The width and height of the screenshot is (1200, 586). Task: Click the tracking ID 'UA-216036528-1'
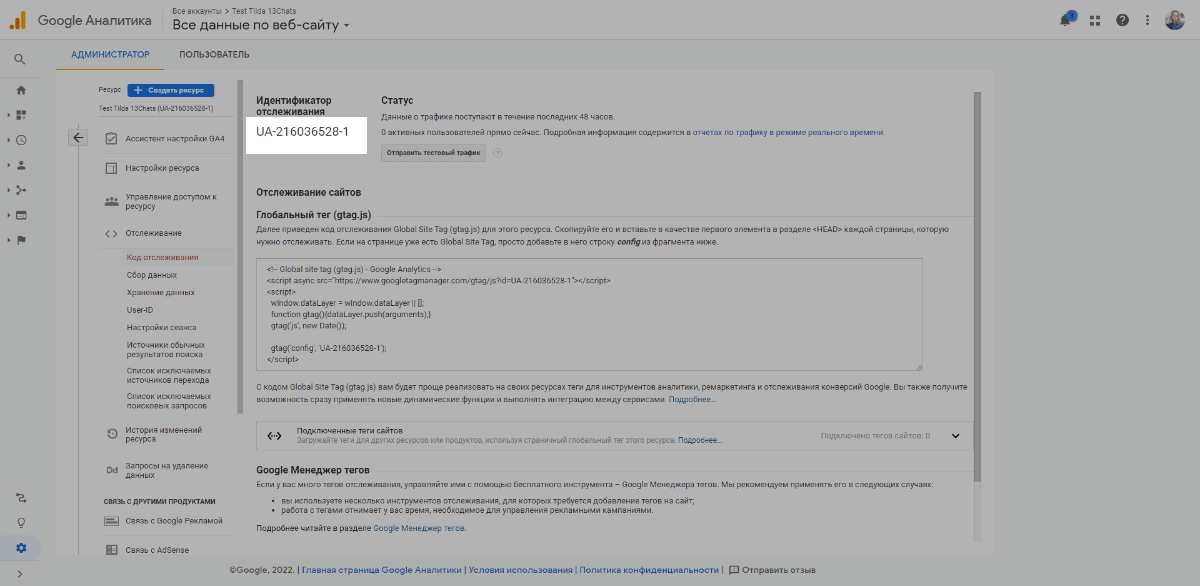[303, 133]
